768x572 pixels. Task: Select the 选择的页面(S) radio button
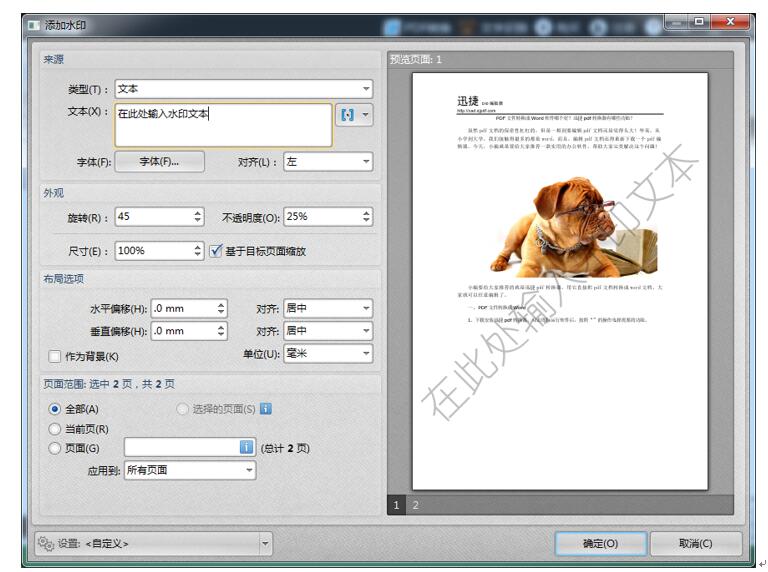(x=182, y=409)
